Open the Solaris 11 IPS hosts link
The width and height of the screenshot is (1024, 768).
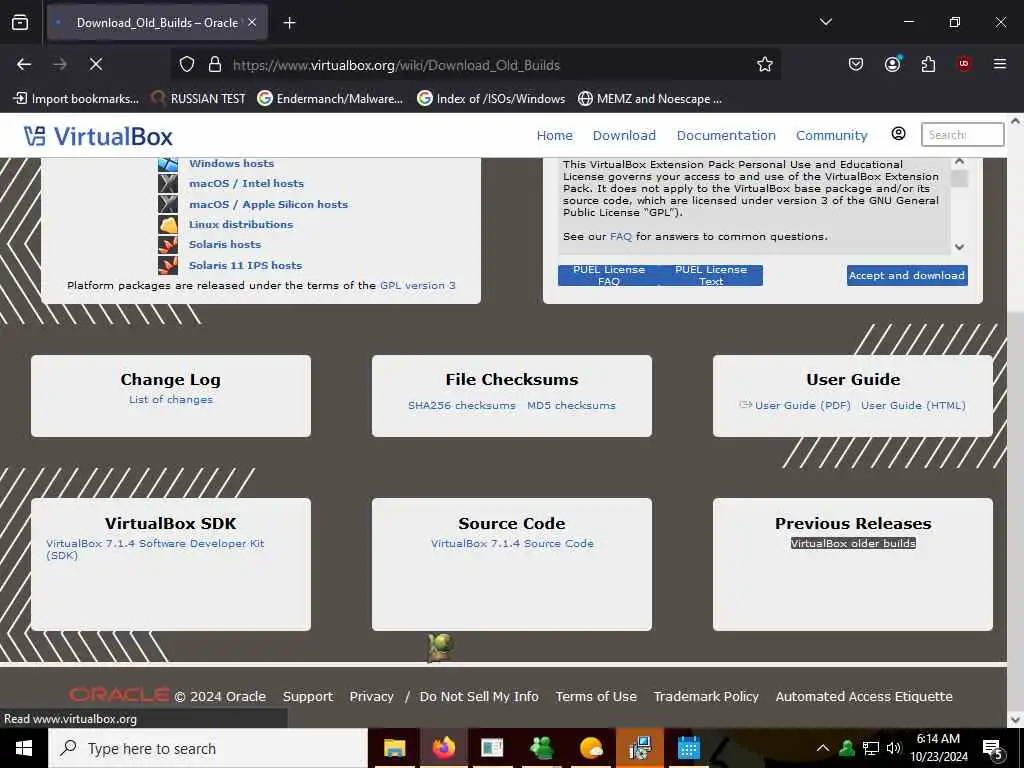(246, 265)
